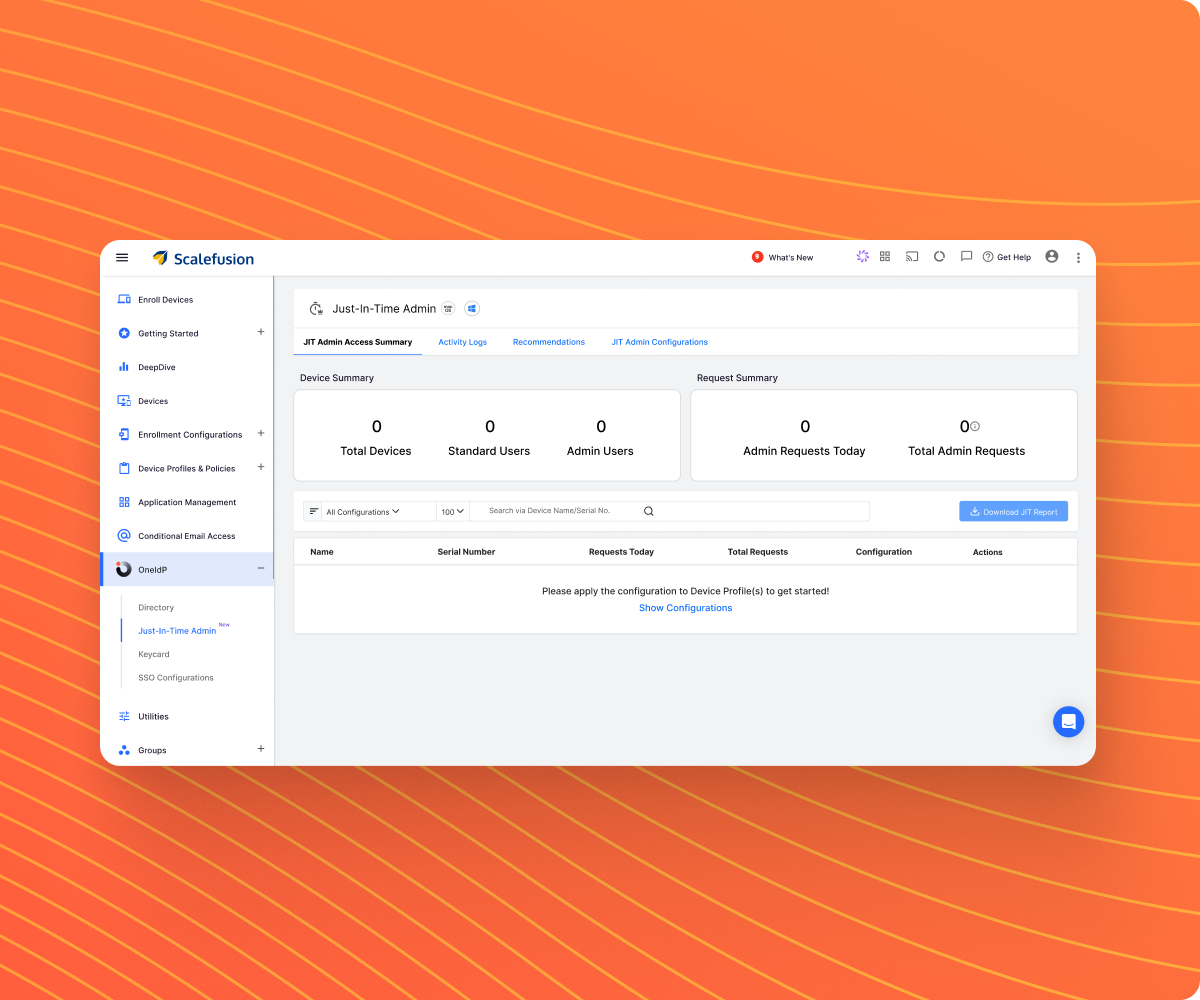Click the Show Configurations link
This screenshot has height=1000, width=1200.
685,607
